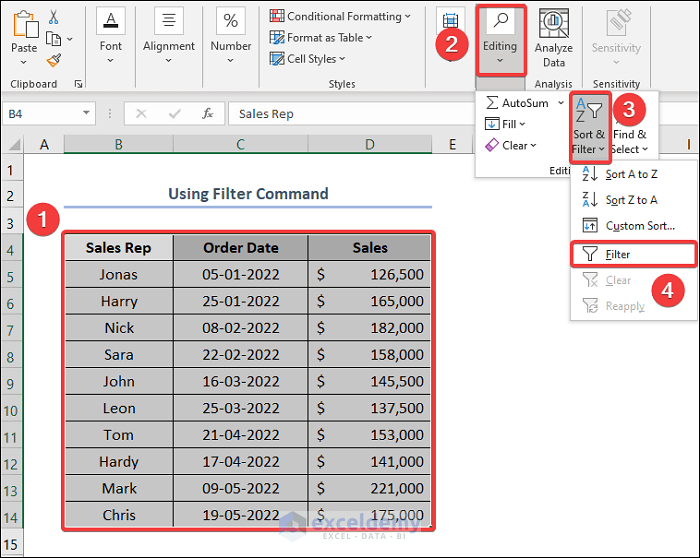Click the Cut scissors icon
700x558 pixels.
[54, 17]
